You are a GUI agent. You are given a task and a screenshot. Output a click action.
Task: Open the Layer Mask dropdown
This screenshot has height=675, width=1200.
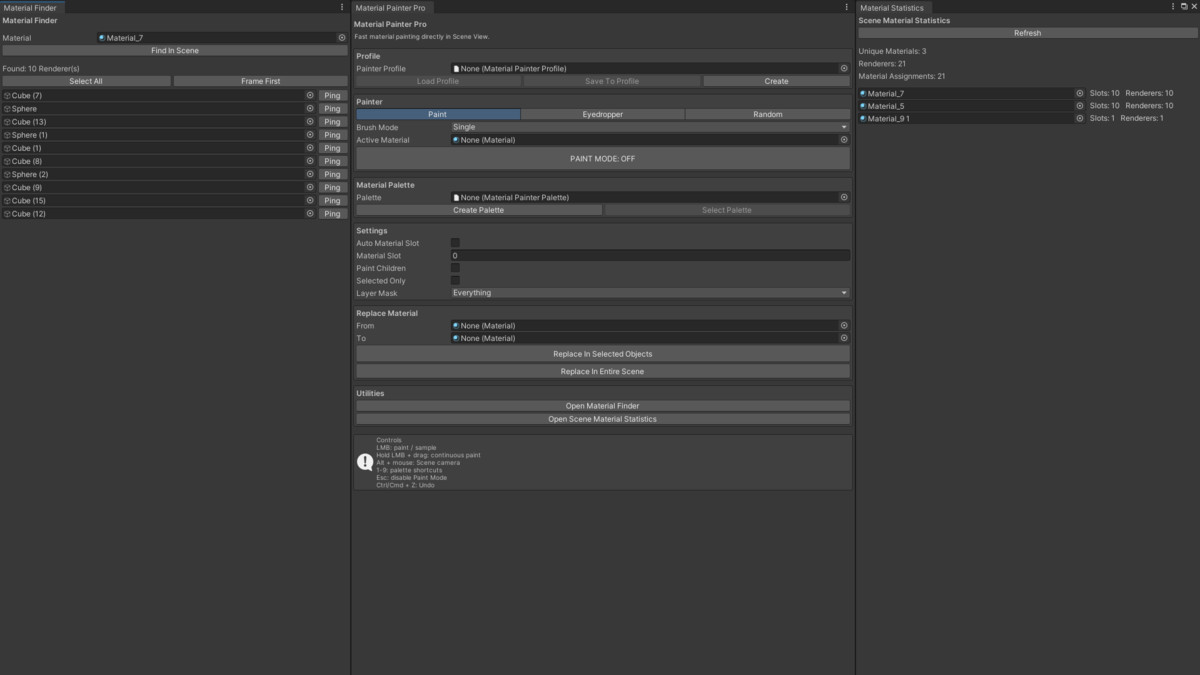[650, 293]
